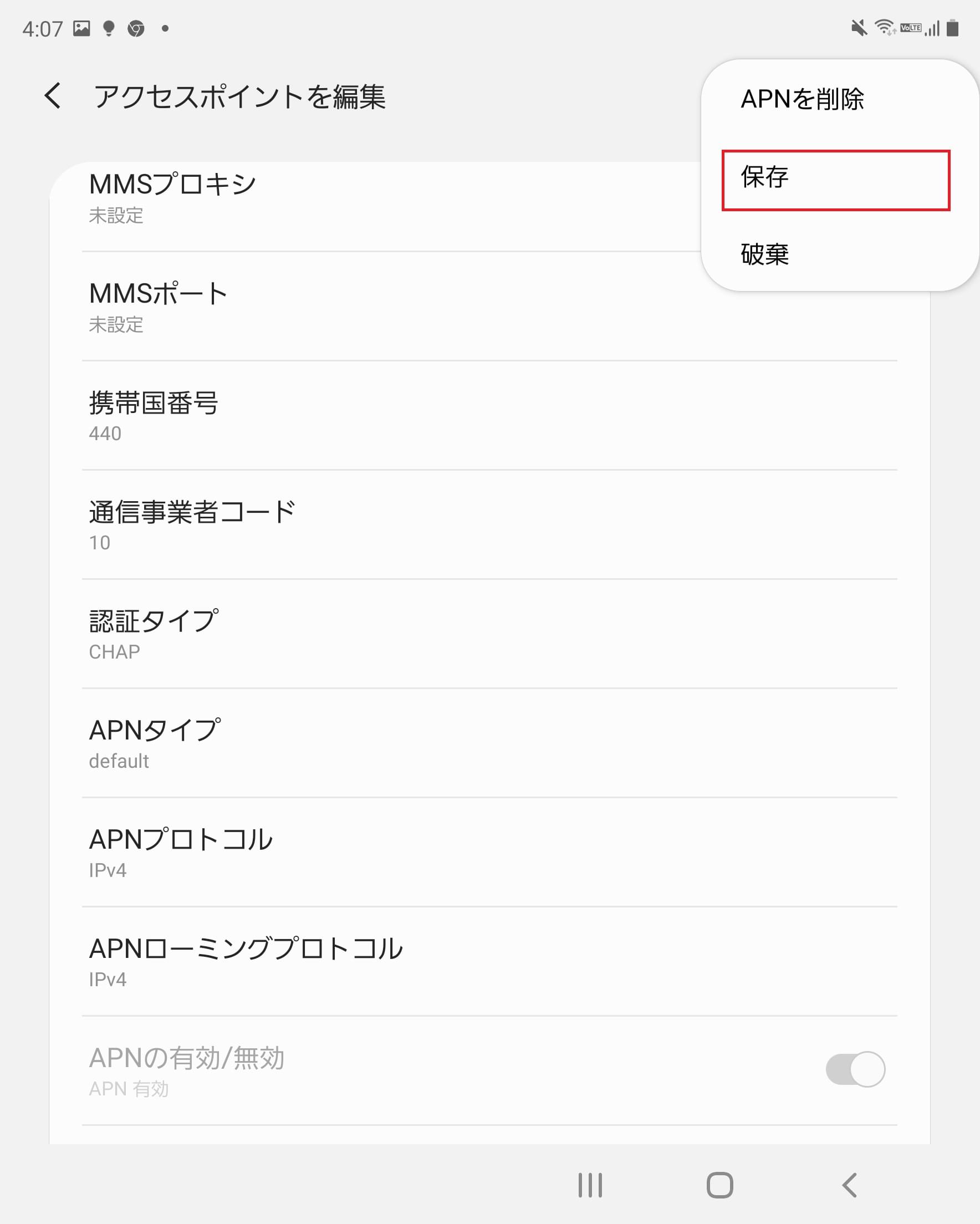Screen dimensions: 980x1224
Task: Tap the muted sound status icon
Action: (859, 28)
